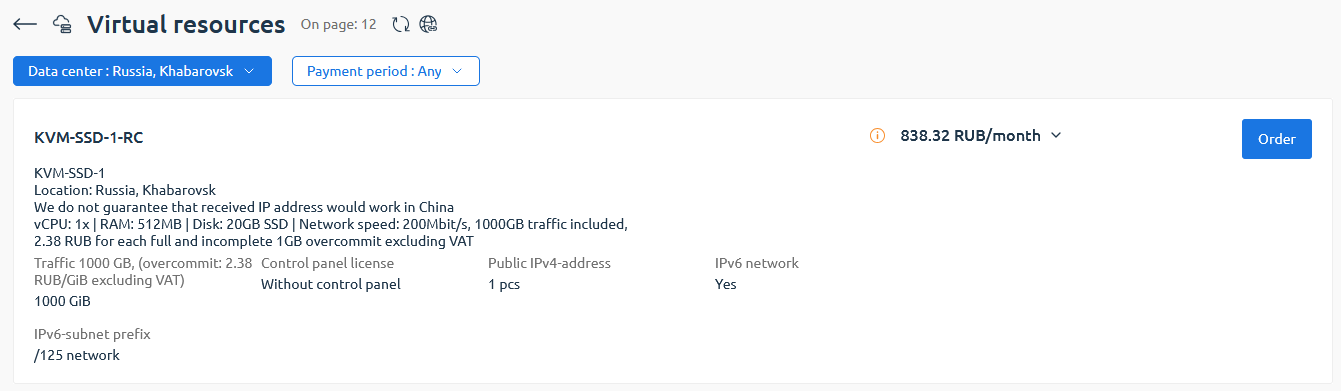Image resolution: width=1341 pixels, height=391 pixels.
Task: Click the 838.32 RUB/month price text
Action: pos(970,136)
